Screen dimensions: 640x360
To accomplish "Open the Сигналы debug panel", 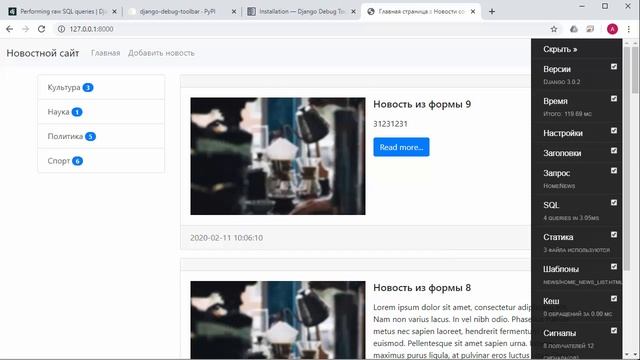I will tap(559, 333).
